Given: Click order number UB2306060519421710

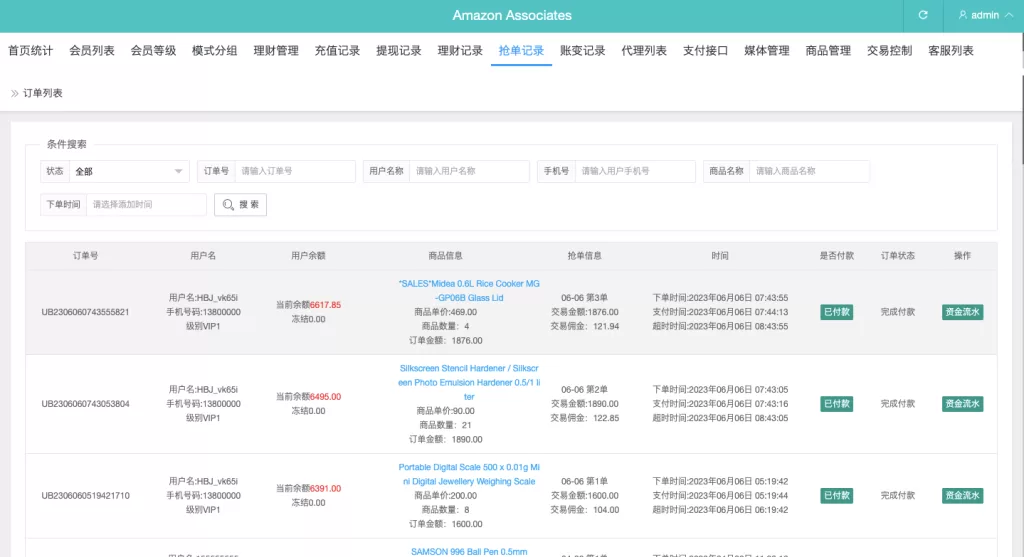Looking at the screenshot, I should point(86,496).
